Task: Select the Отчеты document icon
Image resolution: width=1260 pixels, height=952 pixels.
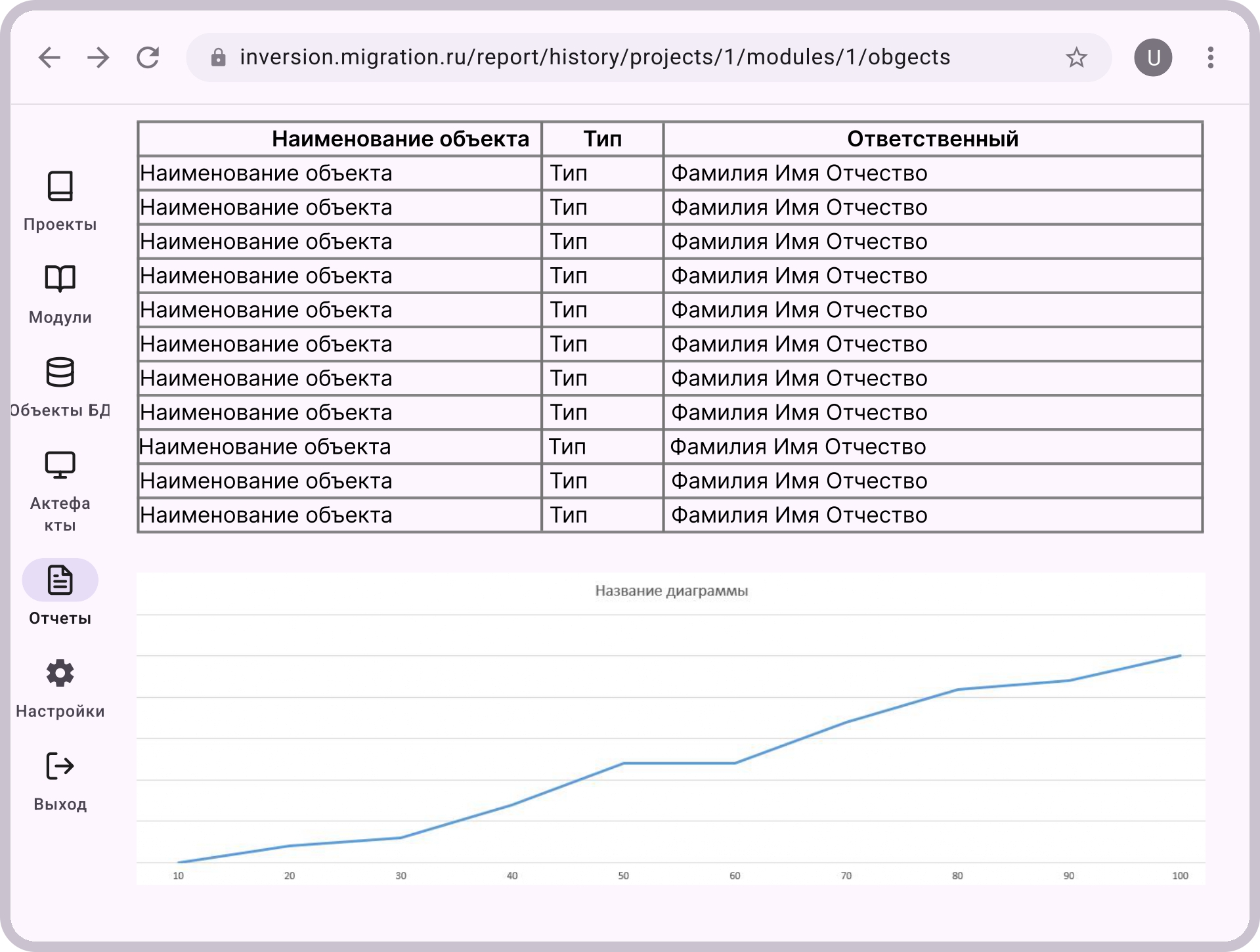Action: tap(60, 580)
